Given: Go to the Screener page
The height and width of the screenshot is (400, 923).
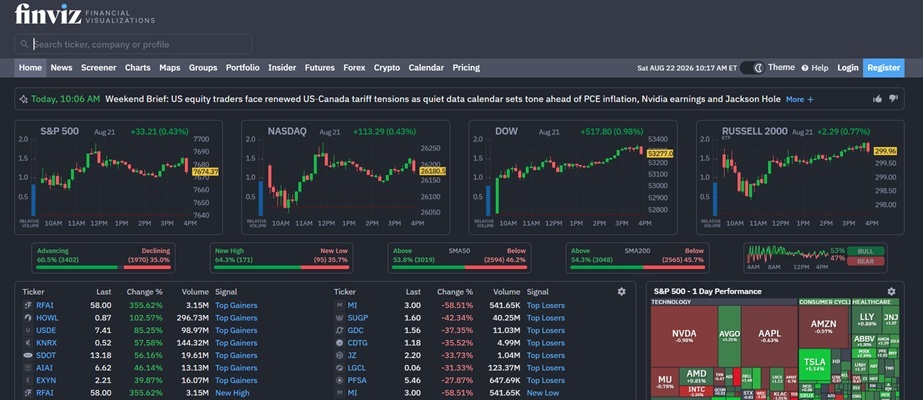Looking at the screenshot, I should pyautogui.click(x=98, y=68).
